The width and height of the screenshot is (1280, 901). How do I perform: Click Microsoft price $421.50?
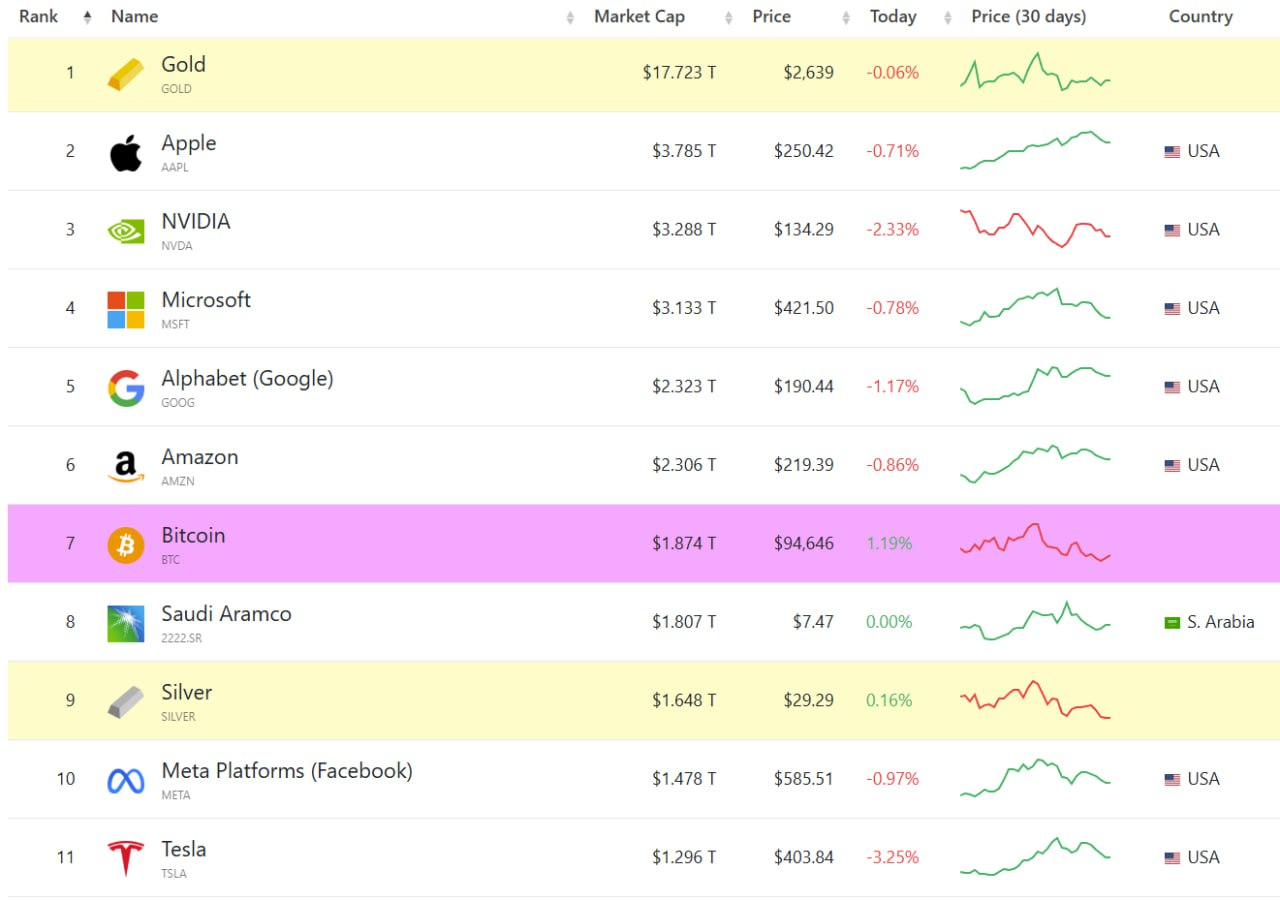(803, 308)
